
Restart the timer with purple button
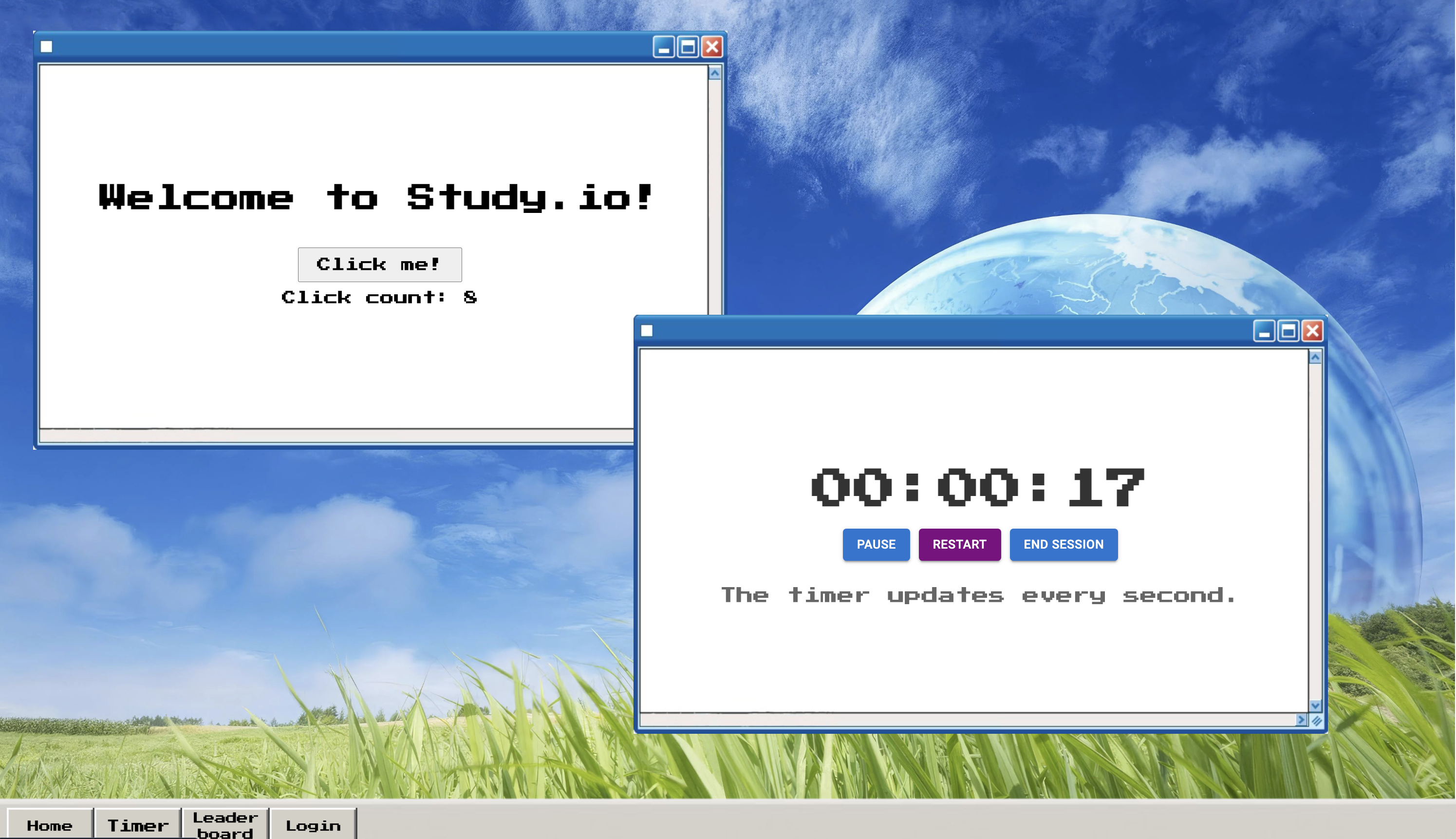point(959,545)
